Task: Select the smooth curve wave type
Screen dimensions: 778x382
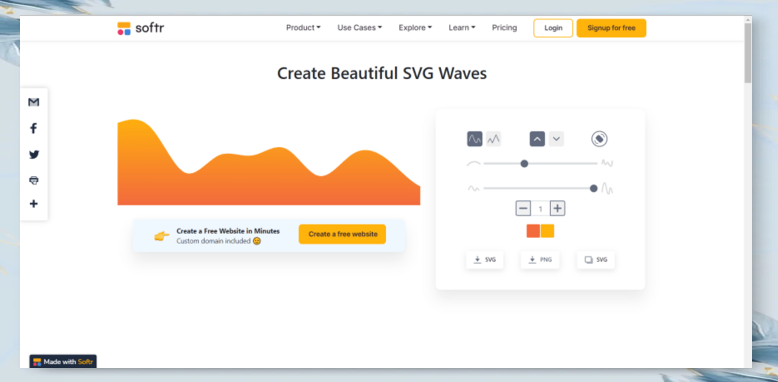Action: click(x=475, y=139)
